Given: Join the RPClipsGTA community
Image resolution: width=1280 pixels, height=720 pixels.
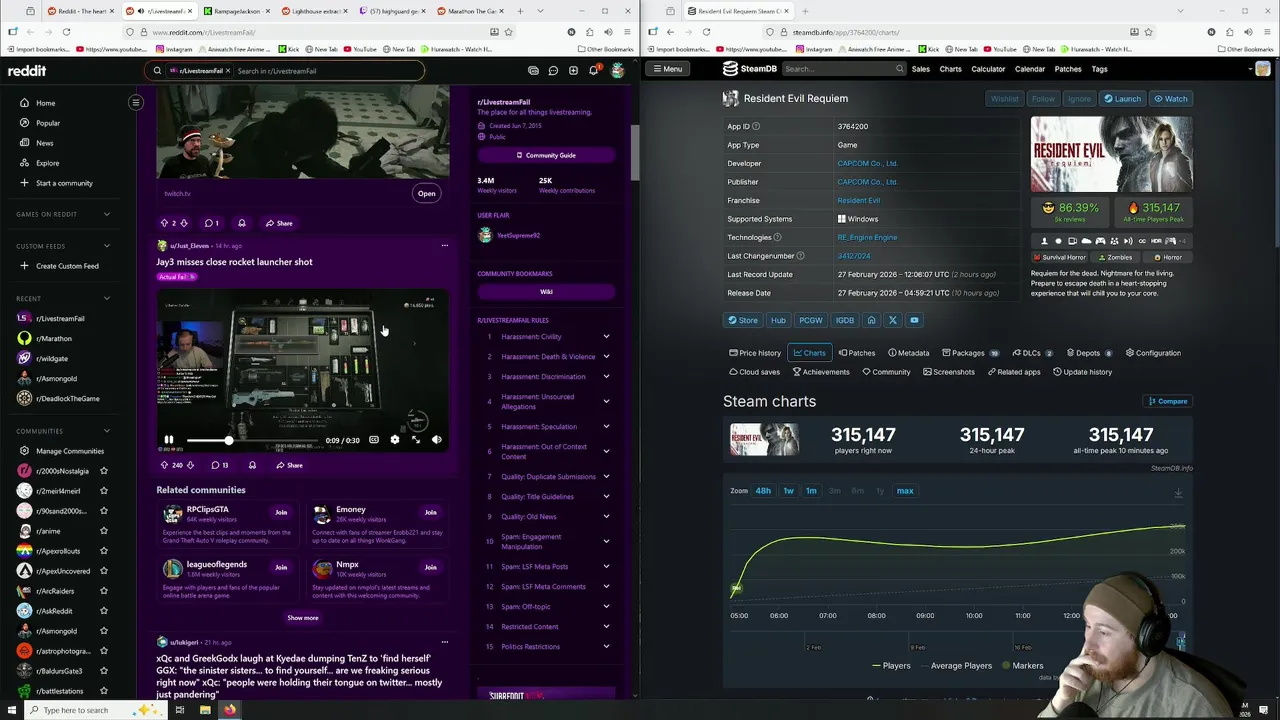Looking at the screenshot, I should point(281,512).
